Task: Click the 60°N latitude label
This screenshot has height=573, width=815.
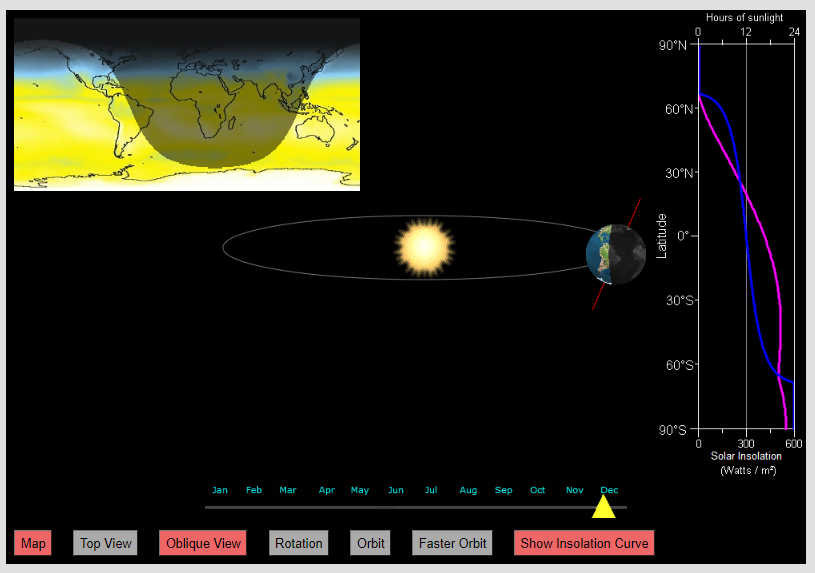Action: click(679, 109)
